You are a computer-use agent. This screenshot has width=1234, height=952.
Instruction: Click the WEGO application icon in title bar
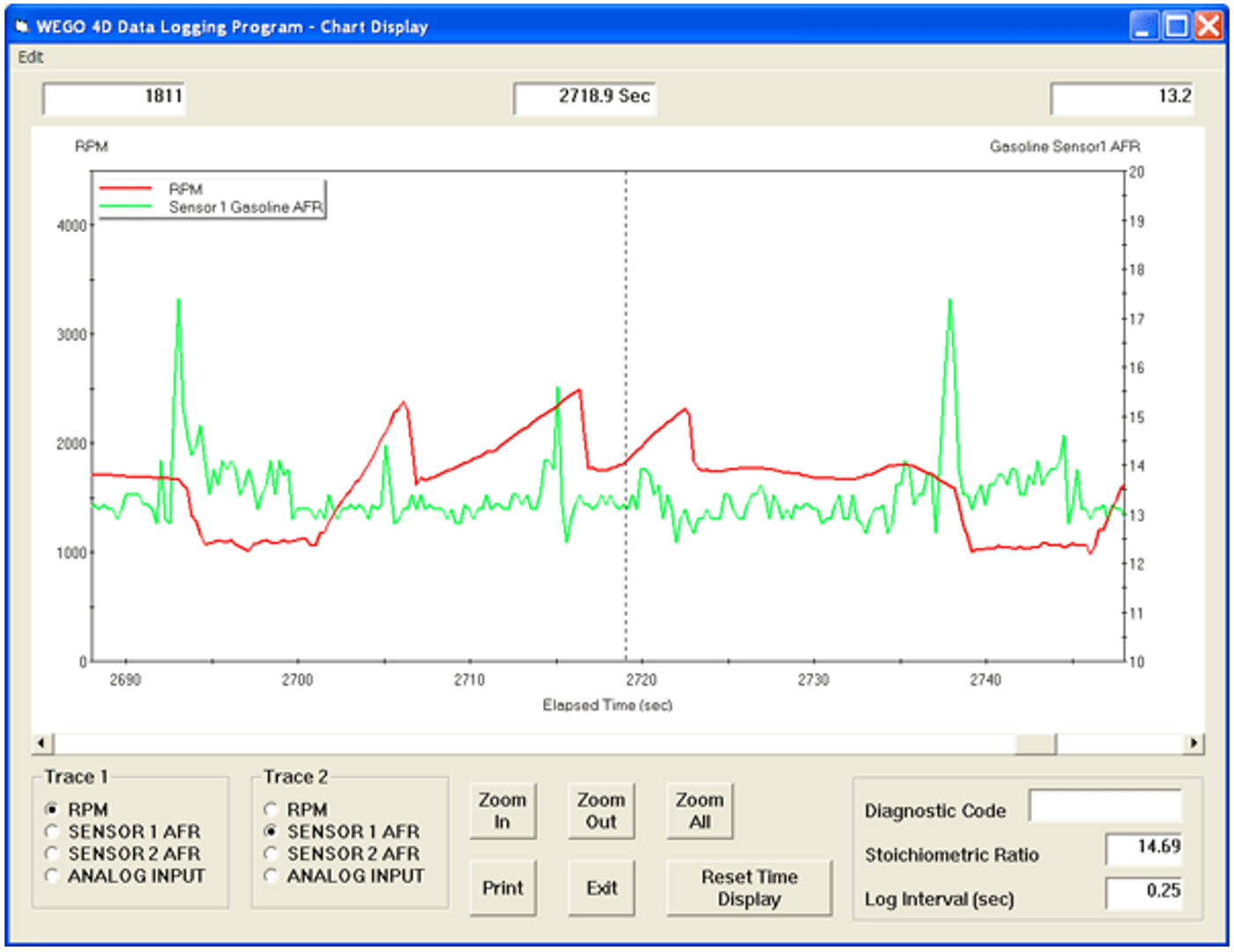pyautogui.click(x=22, y=26)
